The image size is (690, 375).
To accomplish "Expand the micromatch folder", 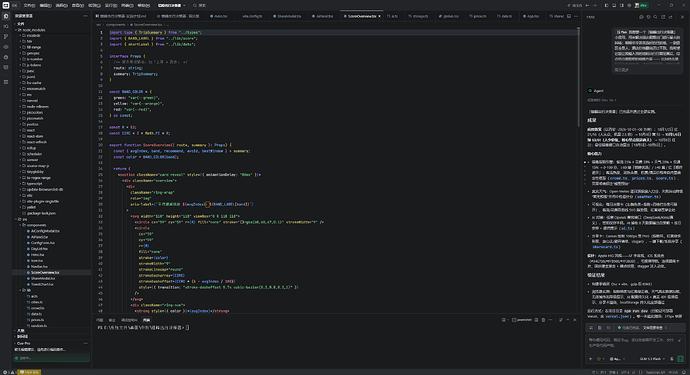I will 35,88.
